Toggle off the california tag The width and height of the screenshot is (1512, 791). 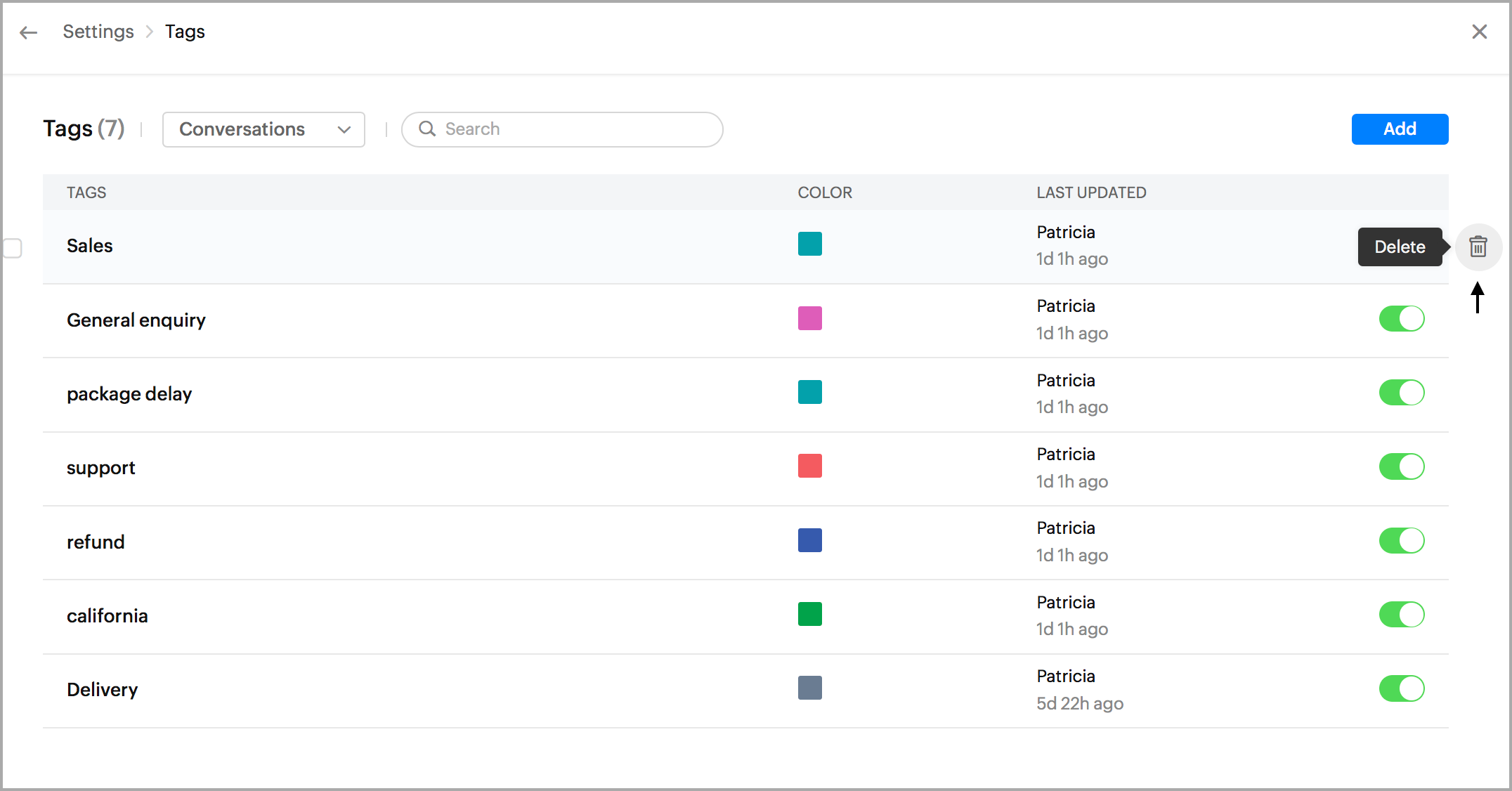(x=1401, y=615)
